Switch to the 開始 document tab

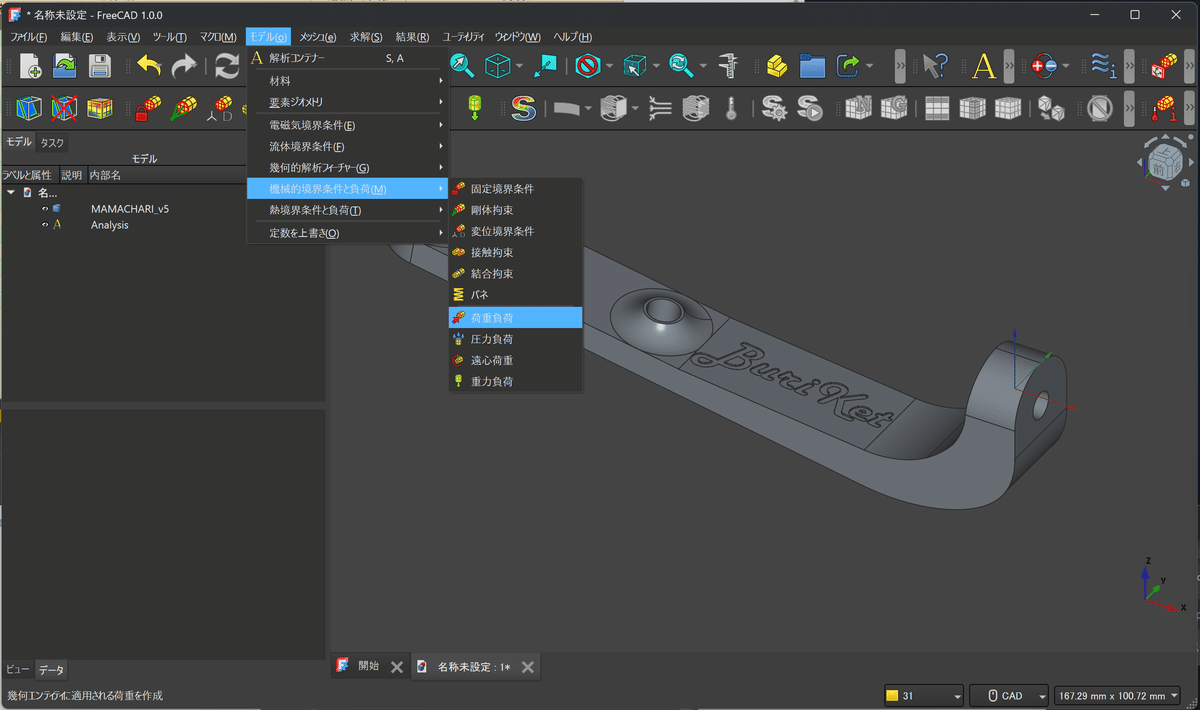368,666
